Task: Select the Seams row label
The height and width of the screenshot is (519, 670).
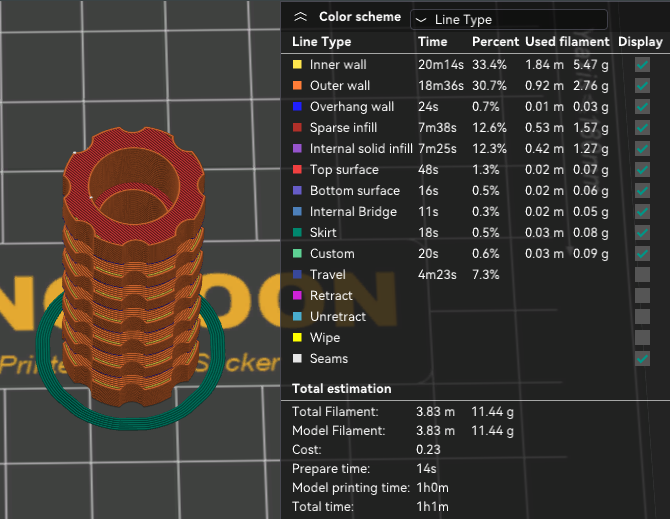Action: click(329, 358)
